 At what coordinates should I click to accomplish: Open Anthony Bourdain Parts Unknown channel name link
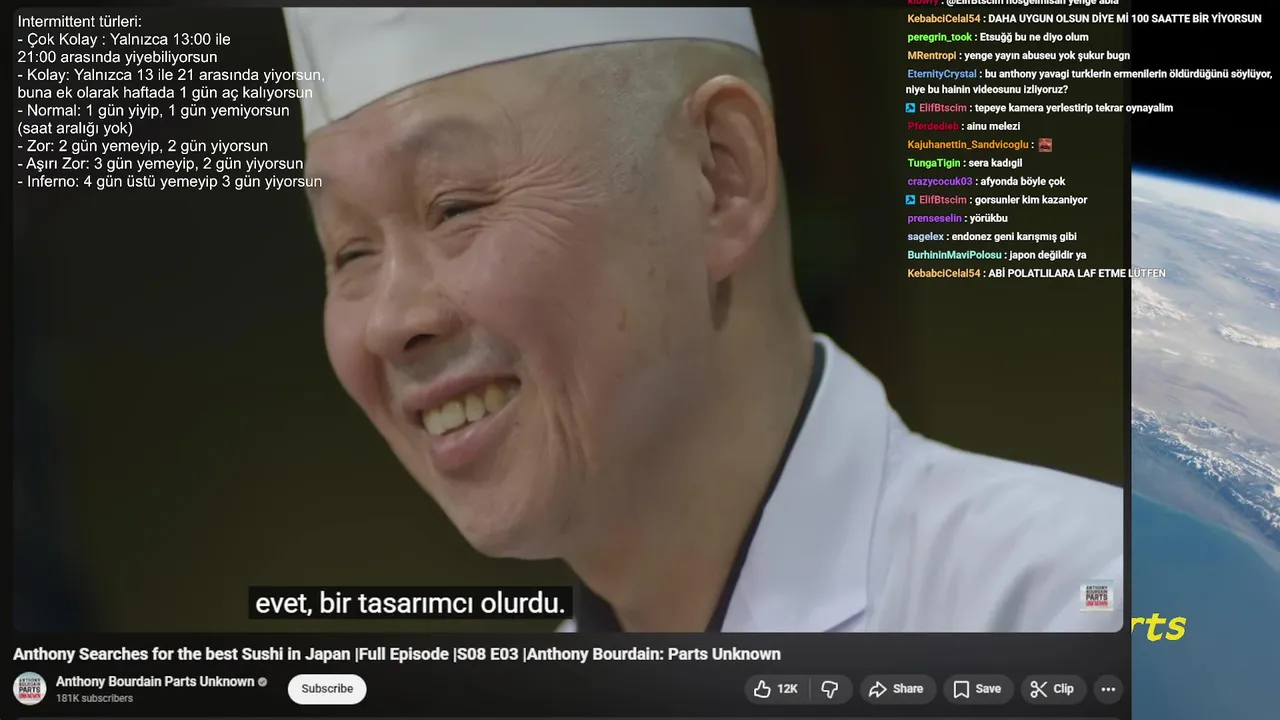coord(155,681)
